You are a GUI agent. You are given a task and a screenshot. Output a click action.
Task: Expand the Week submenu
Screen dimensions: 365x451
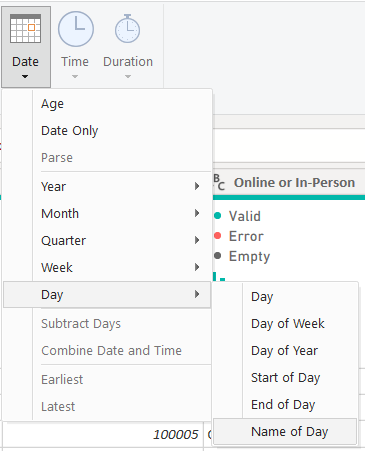(122, 267)
